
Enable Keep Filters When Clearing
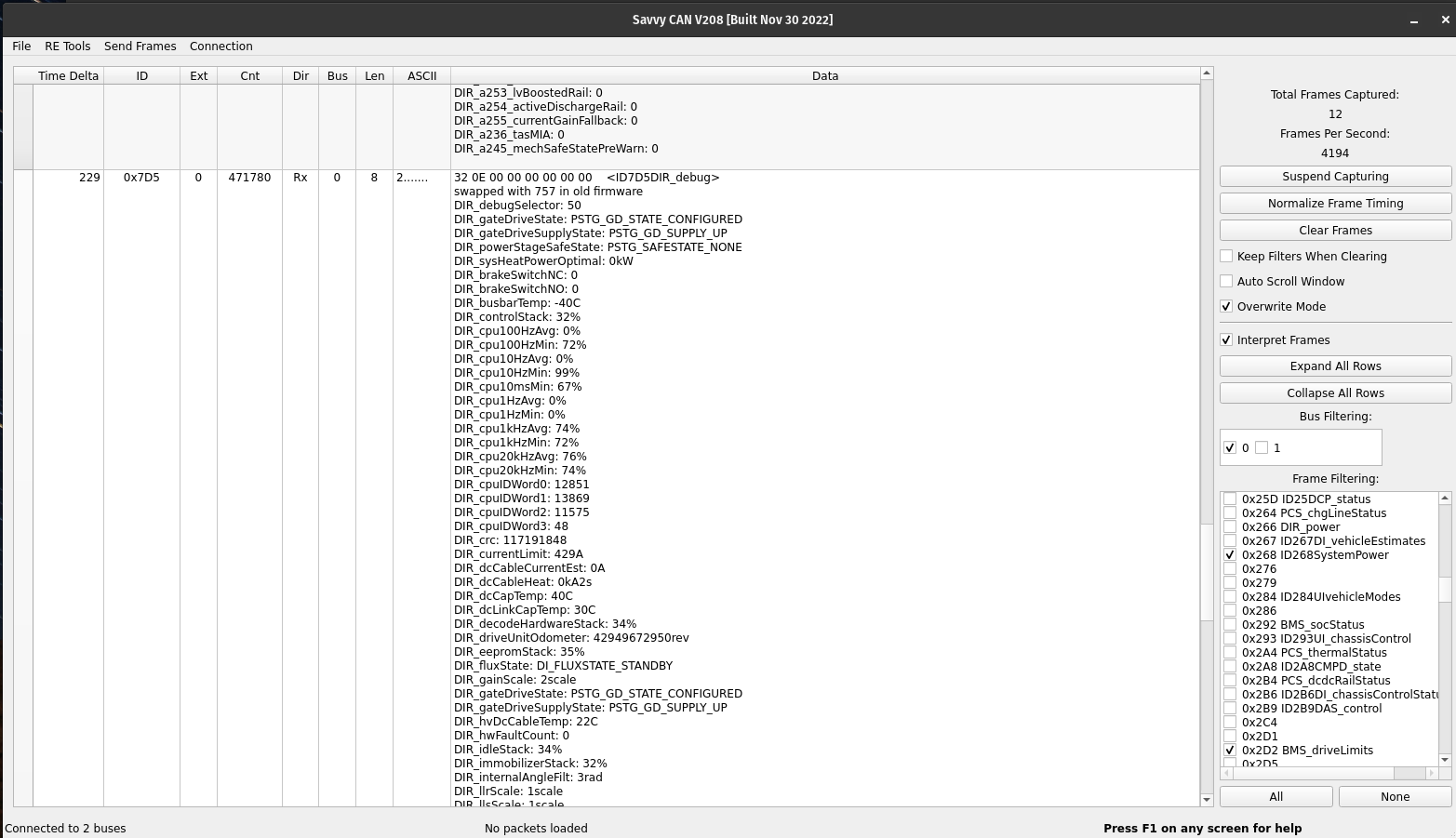1226,257
